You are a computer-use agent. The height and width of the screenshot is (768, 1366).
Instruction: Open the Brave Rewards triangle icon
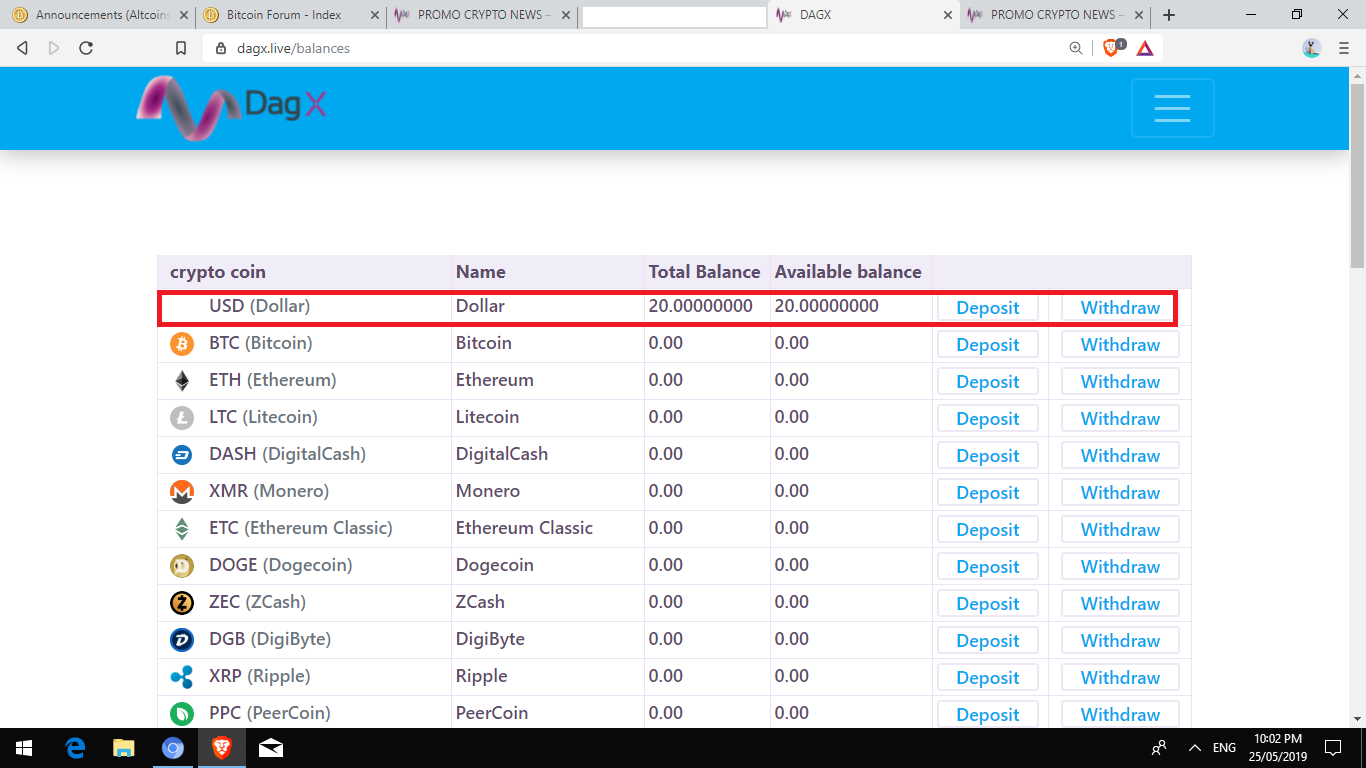pyautogui.click(x=1145, y=48)
